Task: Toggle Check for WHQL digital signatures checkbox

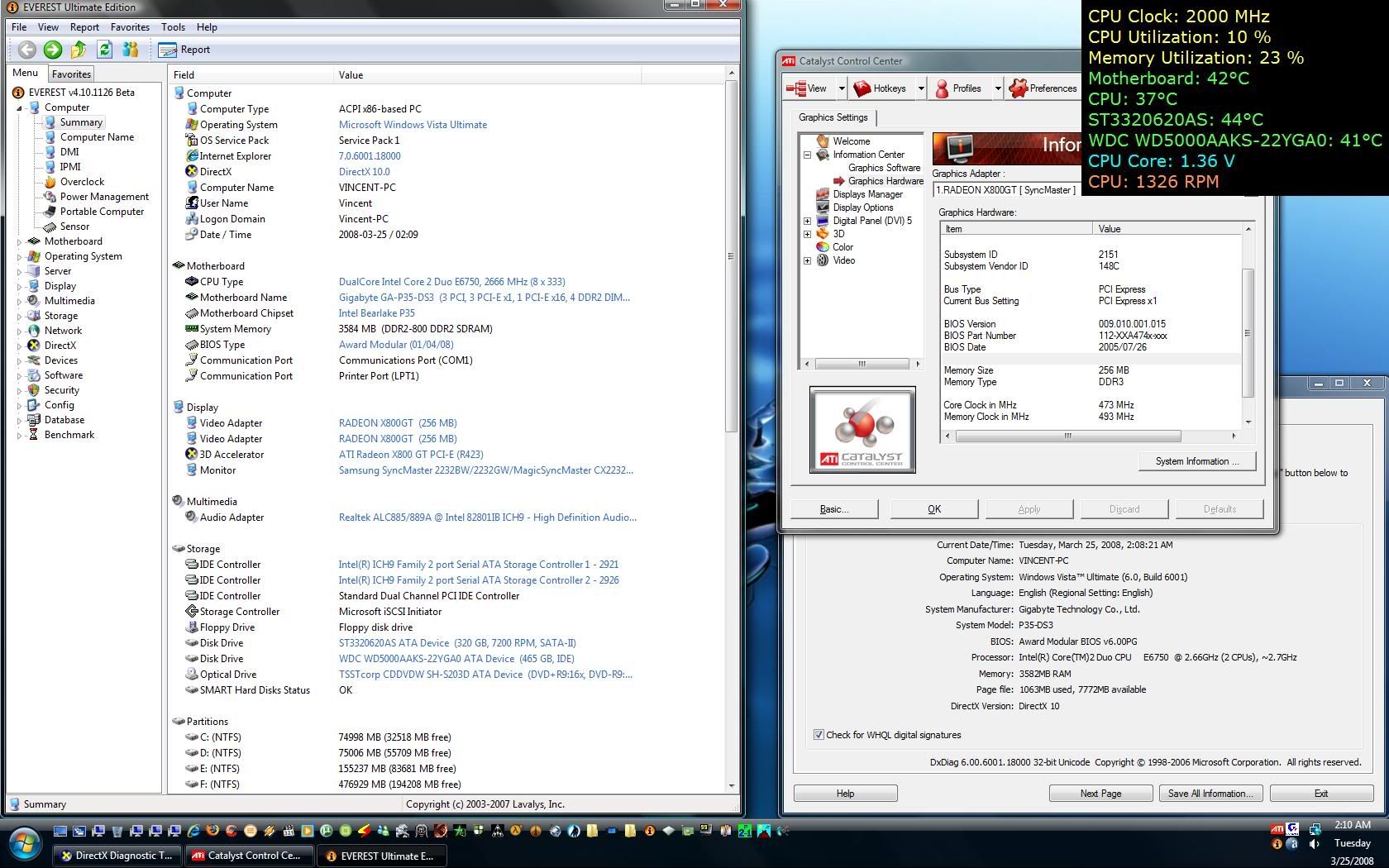Action: click(x=819, y=735)
